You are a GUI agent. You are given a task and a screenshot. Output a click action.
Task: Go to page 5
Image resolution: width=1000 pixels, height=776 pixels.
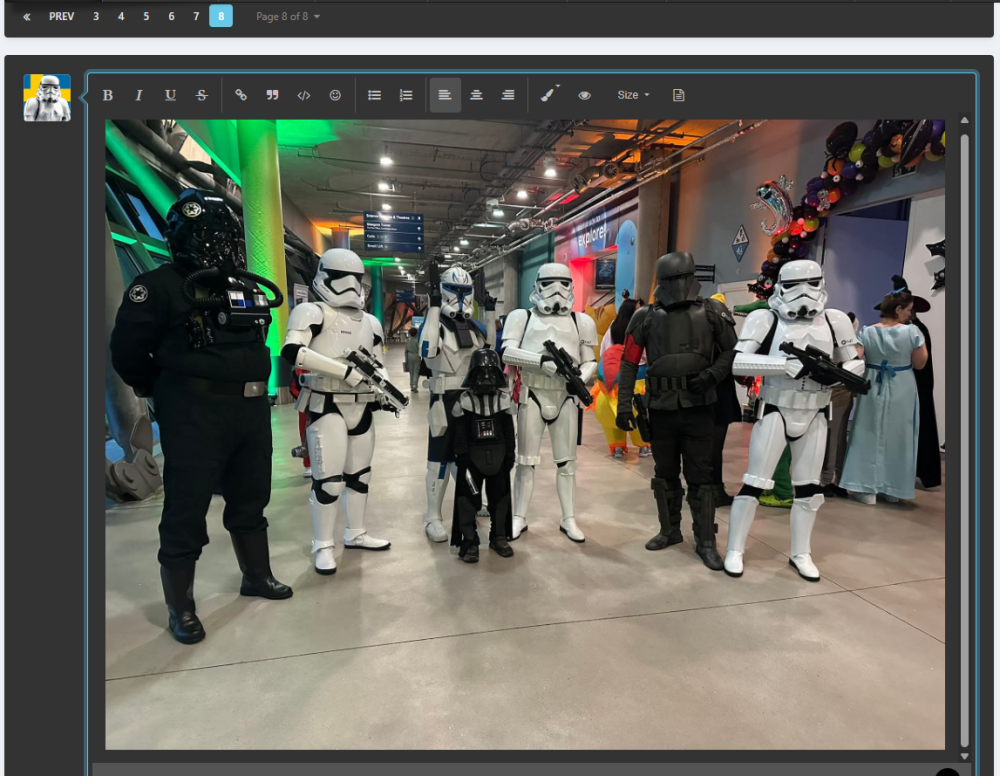click(x=146, y=17)
